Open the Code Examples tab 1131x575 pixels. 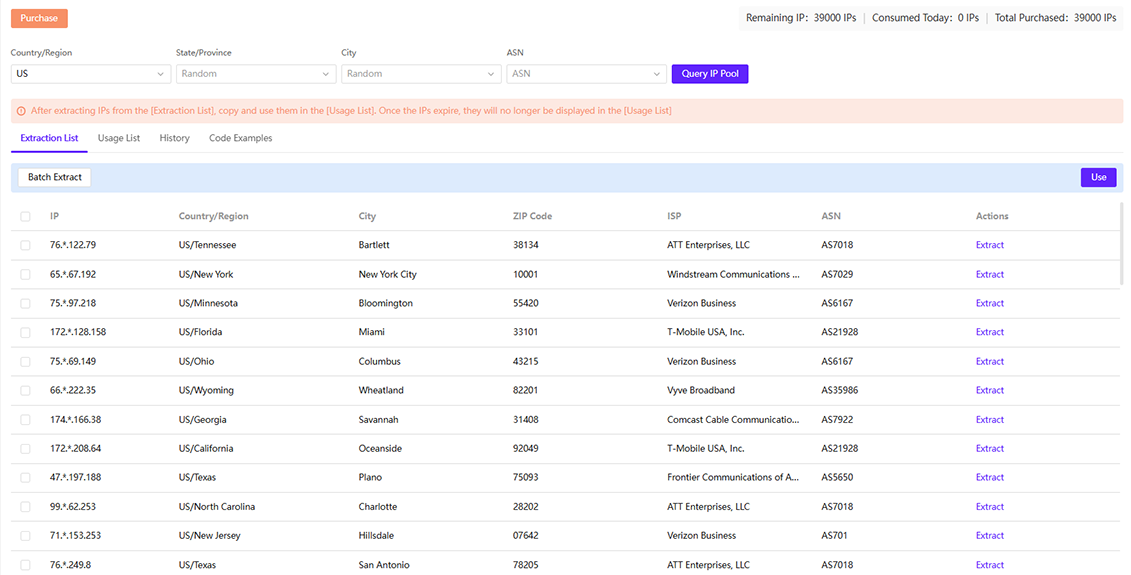(x=241, y=138)
